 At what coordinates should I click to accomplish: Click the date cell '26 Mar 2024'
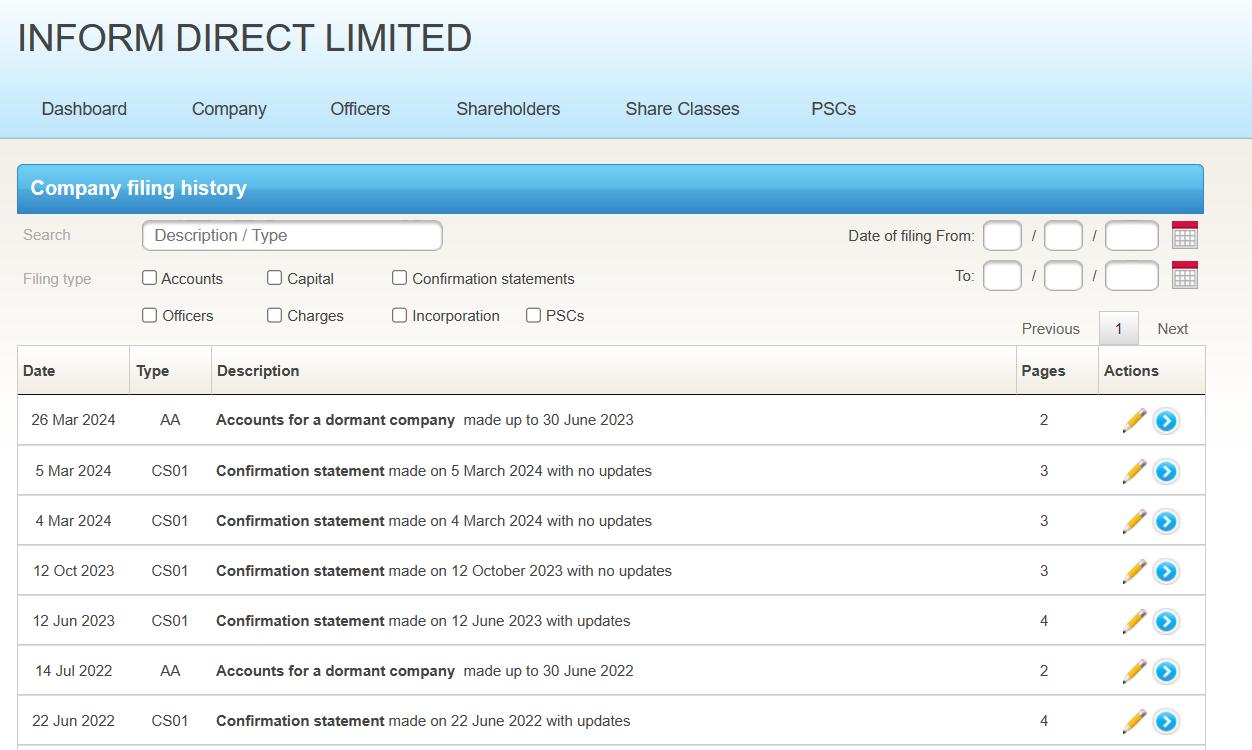pos(73,420)
